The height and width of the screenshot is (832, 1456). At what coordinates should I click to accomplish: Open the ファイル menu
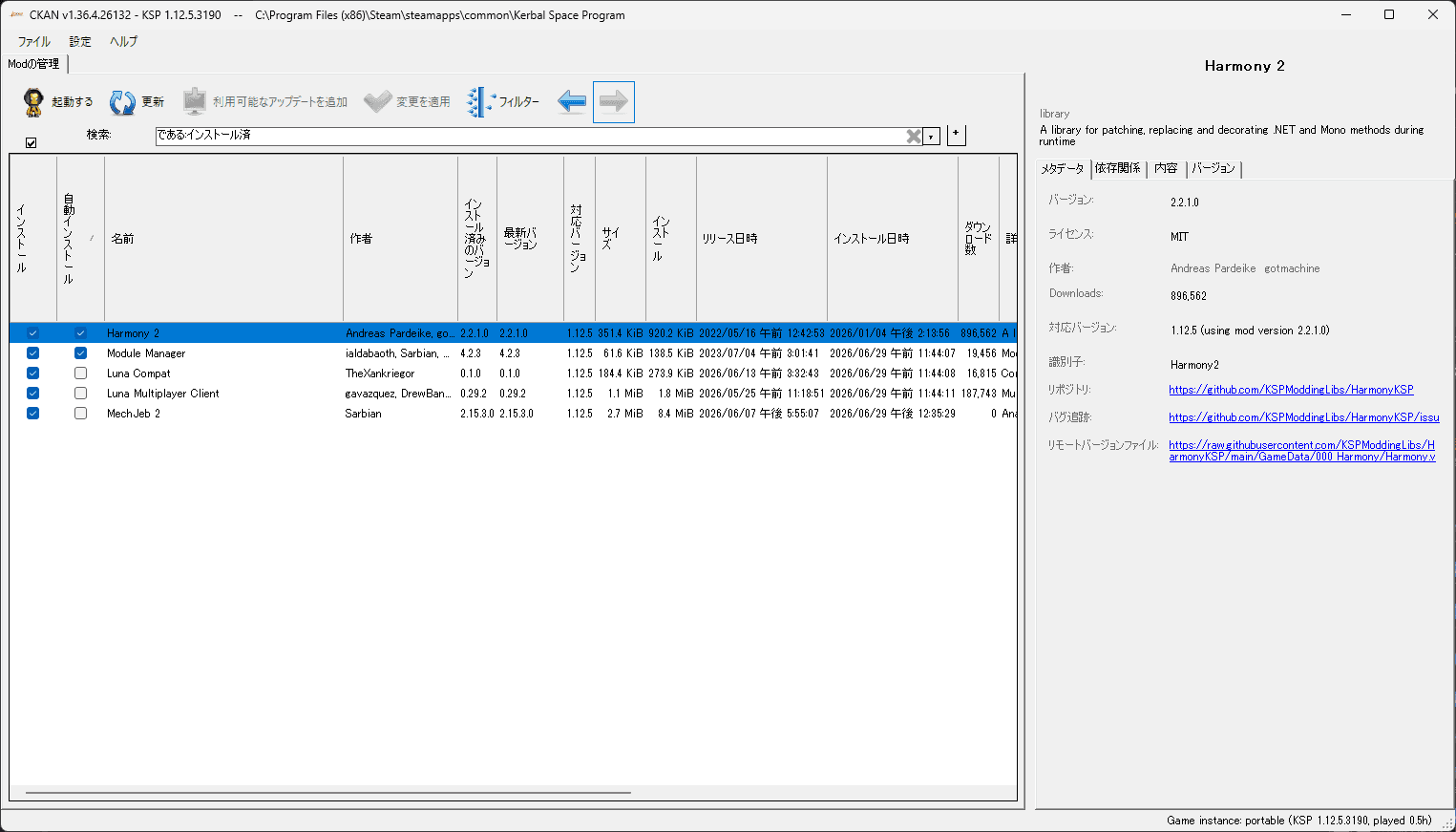(x=34, y=41)
